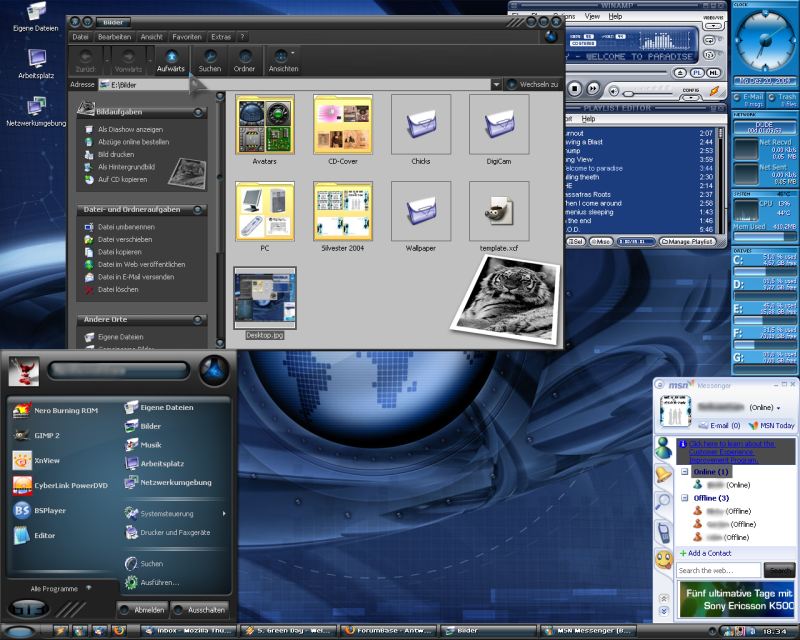Click Bild drucken task
The height and width of the screenshot is (640, 800).
[x=110, y=155]
